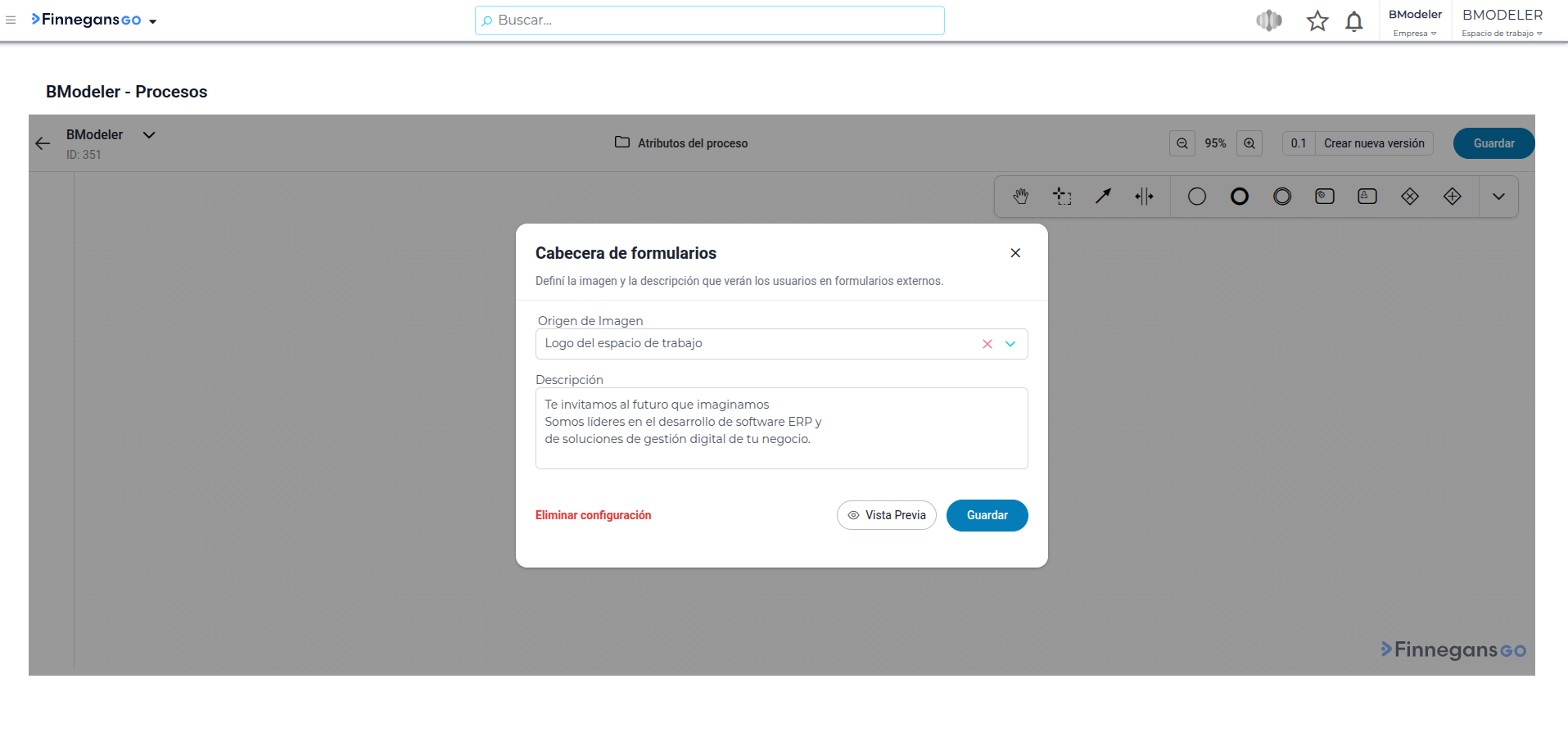Open favorites with the star icon
Viewport: 1568px width, 742px height.
coord(1317,20)
